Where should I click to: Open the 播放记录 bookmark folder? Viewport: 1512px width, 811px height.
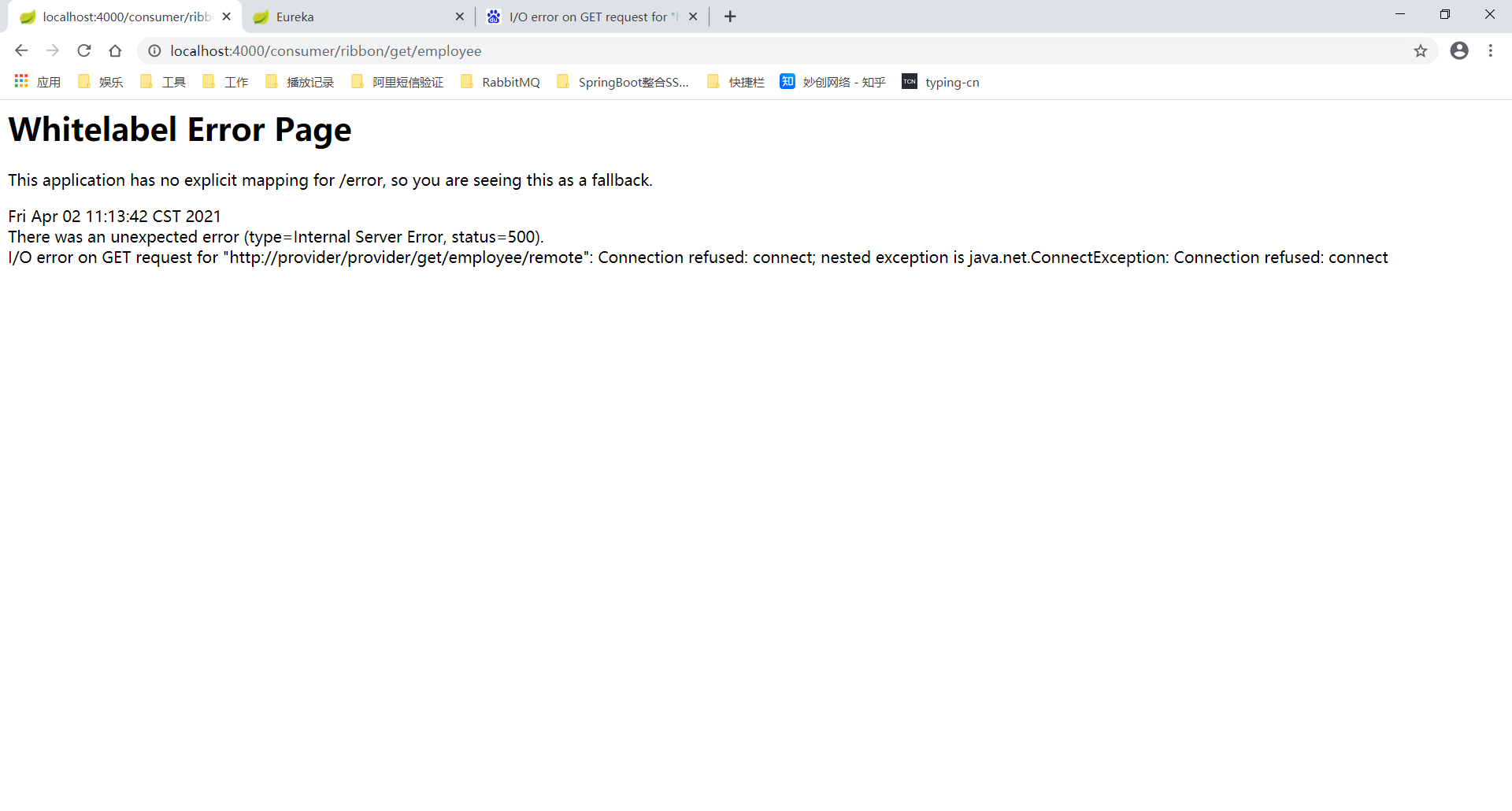pos(298,81)
